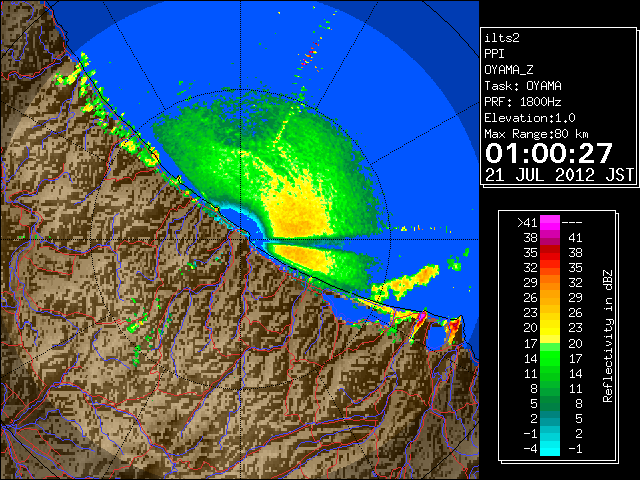Click the magenta high-reflectivity echo on the coast

click(422, 316)
